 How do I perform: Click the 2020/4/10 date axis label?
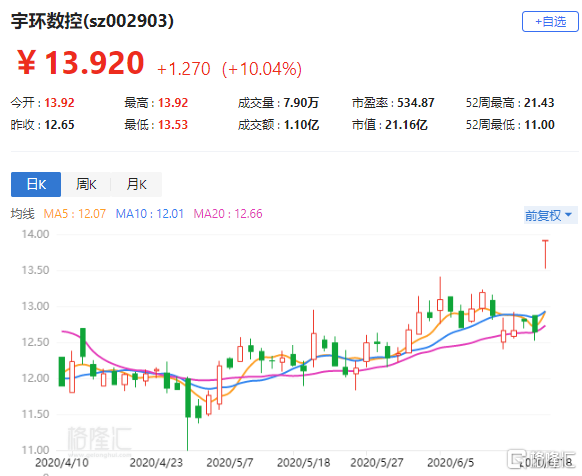pos(62,463)
